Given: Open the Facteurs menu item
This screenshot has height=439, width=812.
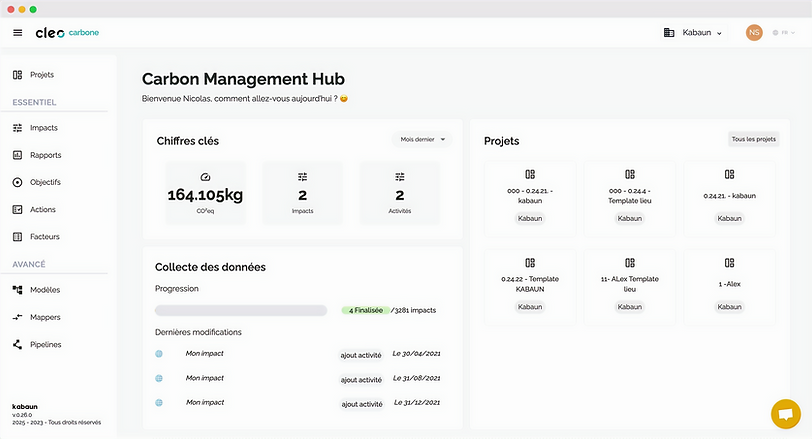Looking at the screenshot, I should [45, 237].
